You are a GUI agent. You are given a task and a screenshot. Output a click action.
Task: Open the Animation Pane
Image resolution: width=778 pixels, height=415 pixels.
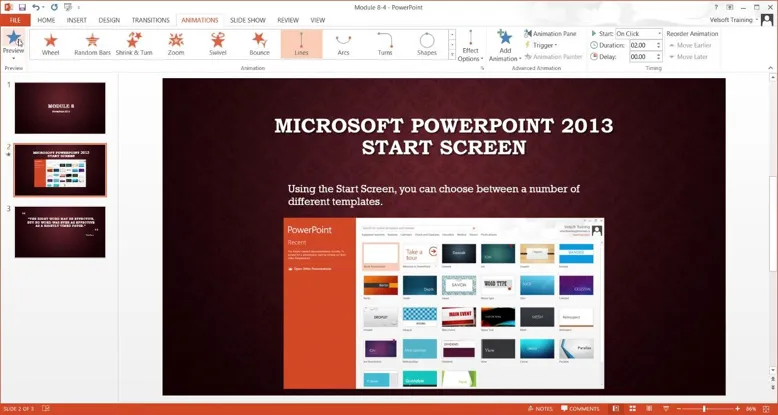tap(550, 34)
